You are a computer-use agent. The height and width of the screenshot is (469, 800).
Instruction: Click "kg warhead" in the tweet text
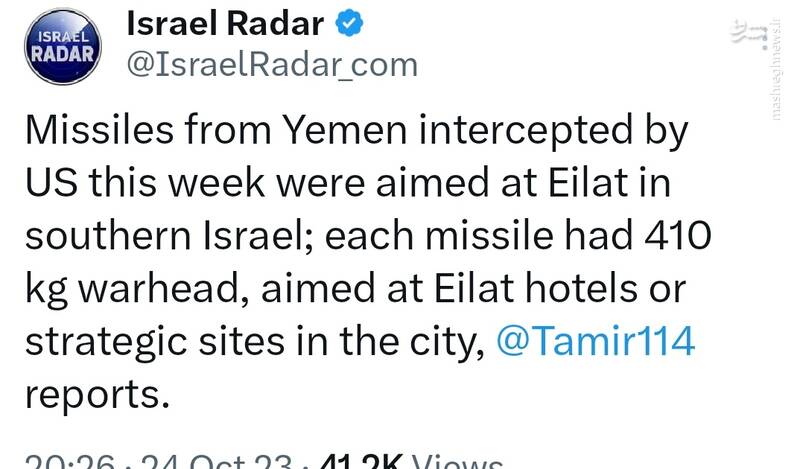click(137, 288)
